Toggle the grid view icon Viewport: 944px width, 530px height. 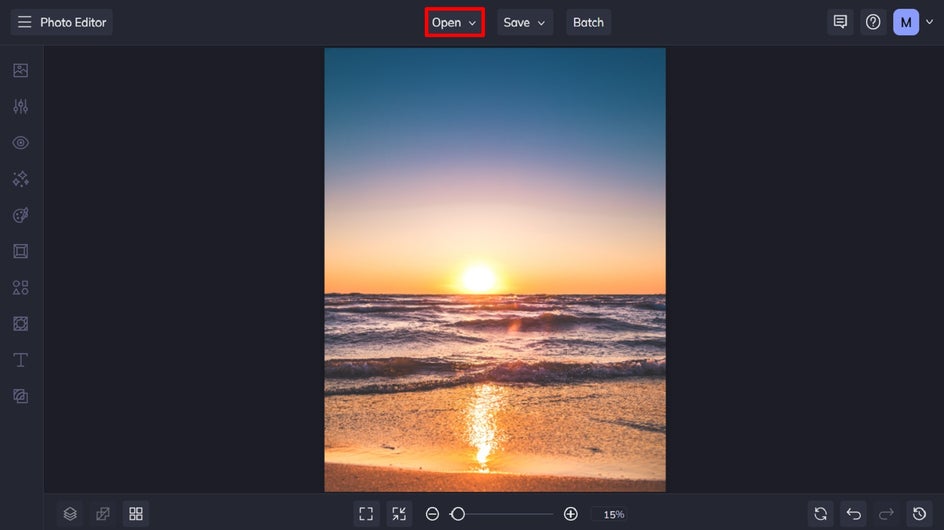(x=136, y=514)
